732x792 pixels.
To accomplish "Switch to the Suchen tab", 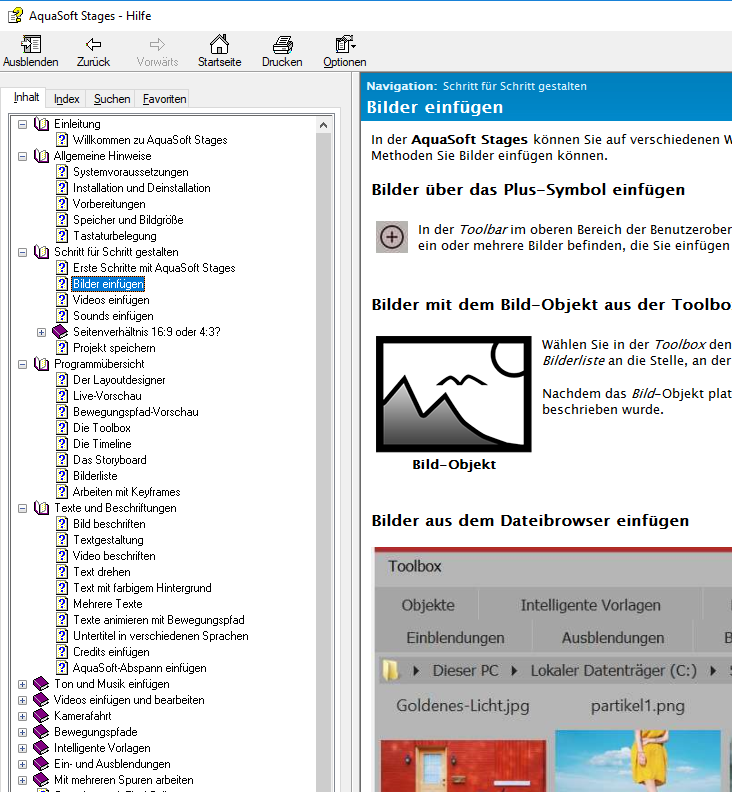I will pos(112,99).
